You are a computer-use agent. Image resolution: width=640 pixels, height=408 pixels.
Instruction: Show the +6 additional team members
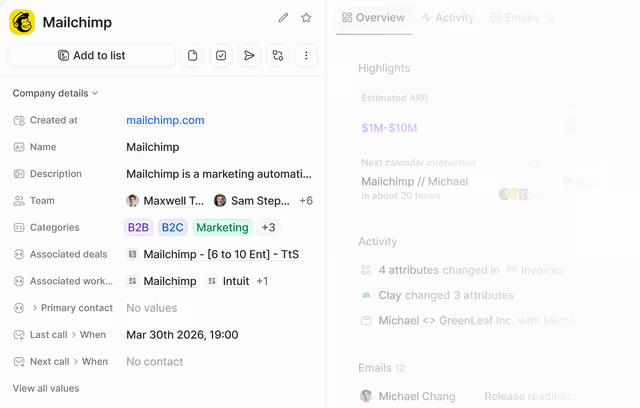pyautogui.click(x=306, y=201)
